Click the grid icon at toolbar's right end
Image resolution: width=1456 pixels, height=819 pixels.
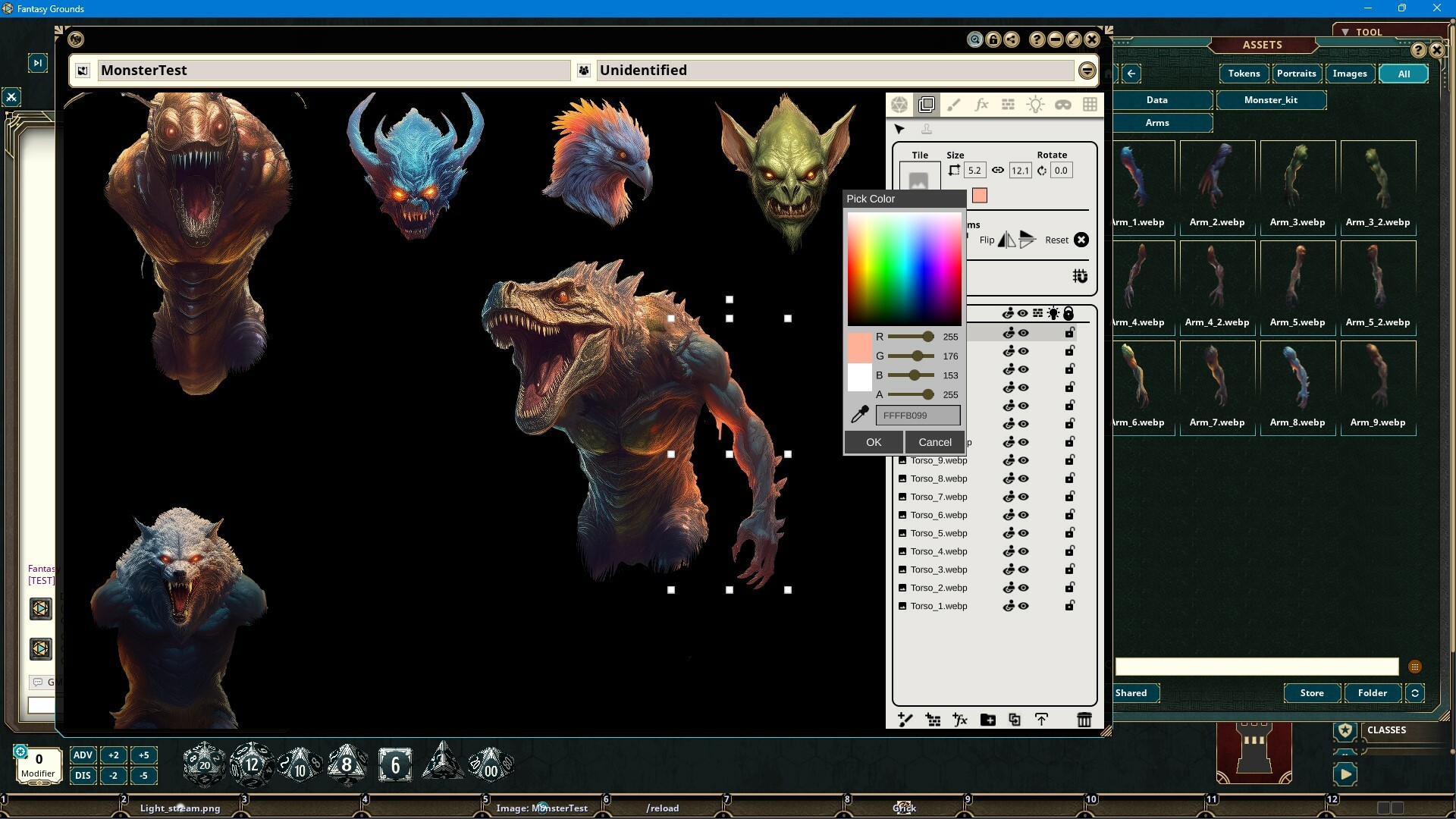[1090, 105]
